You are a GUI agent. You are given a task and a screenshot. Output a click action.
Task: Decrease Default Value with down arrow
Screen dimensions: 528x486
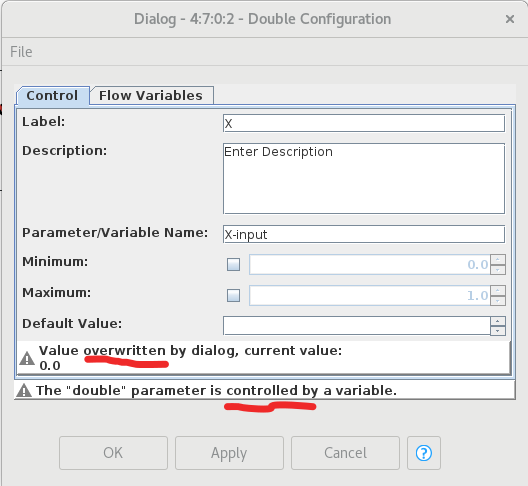click(498, 331)
